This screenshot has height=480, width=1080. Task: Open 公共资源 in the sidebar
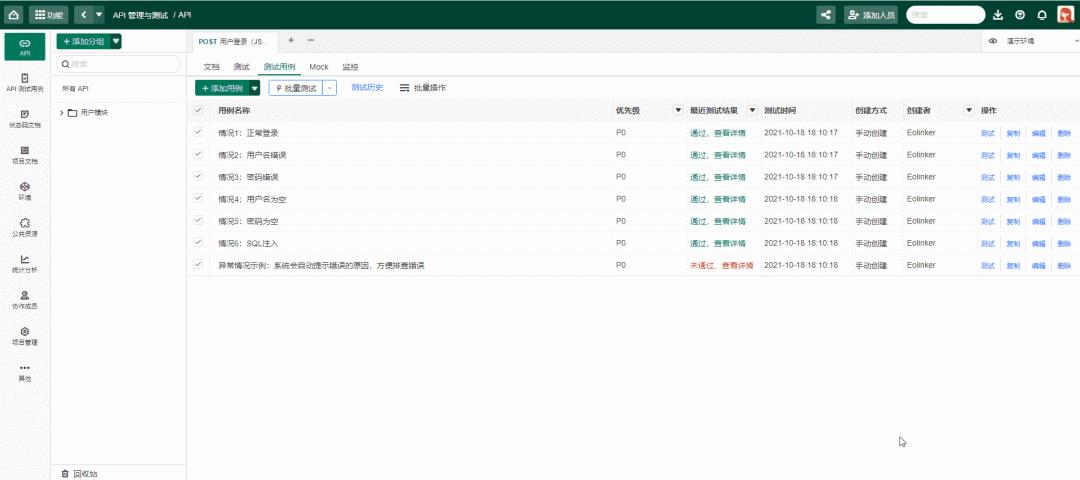tap(25, 227)
